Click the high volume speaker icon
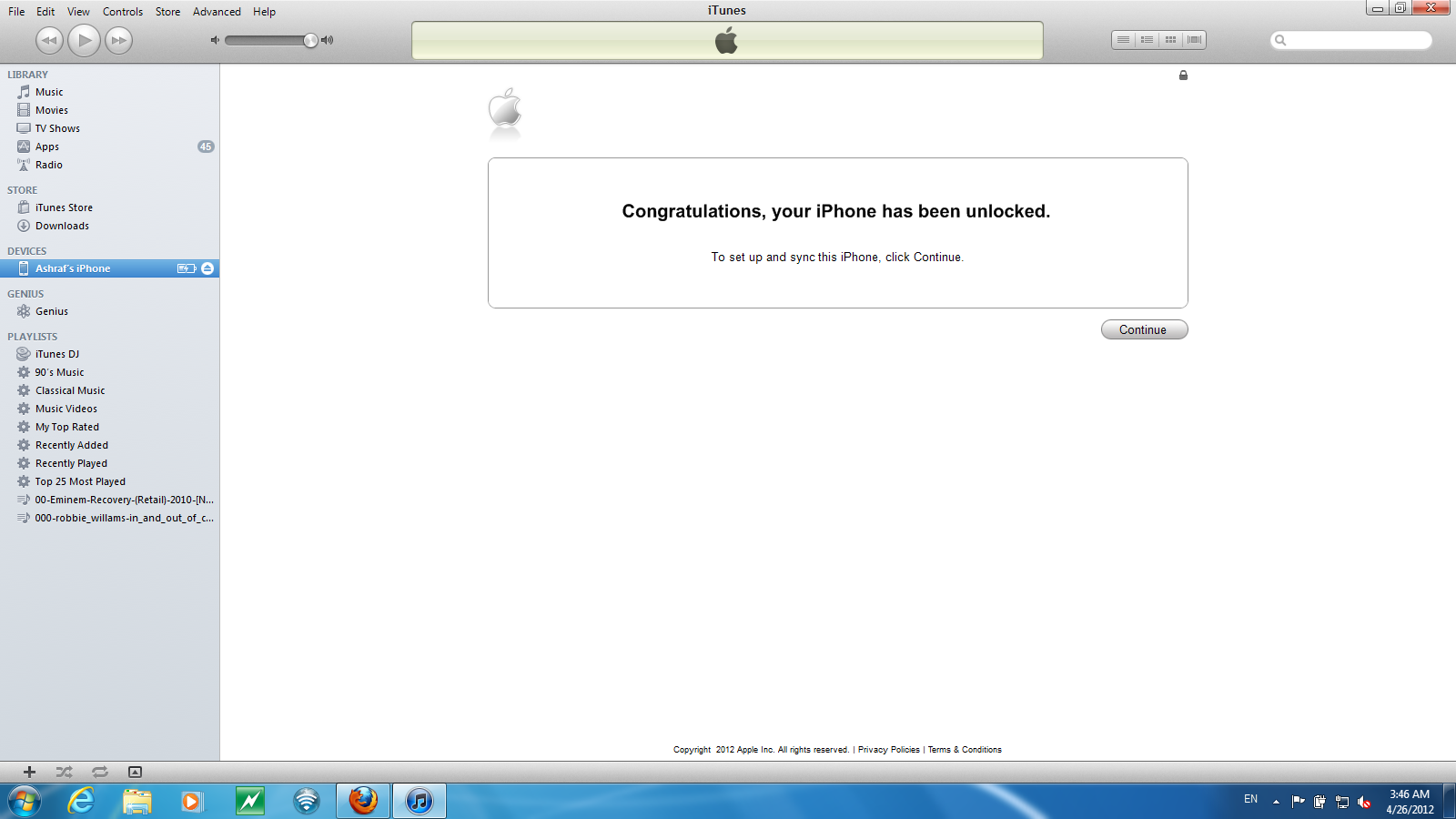 [x=328, y=40]
